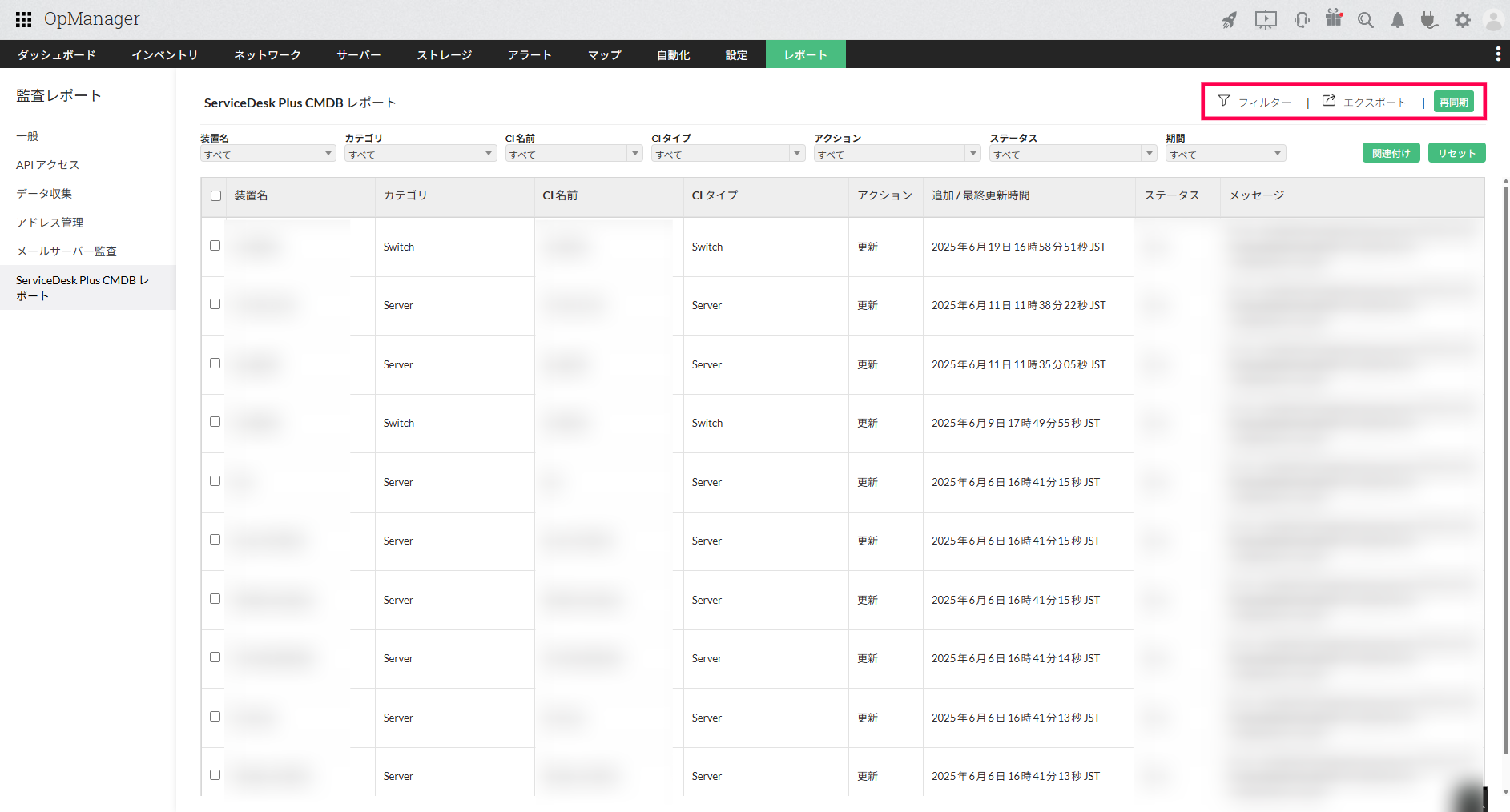Toggle the select-all header checkbox
This screenshot has width=1510, height=812.
(x=215, y=196)
